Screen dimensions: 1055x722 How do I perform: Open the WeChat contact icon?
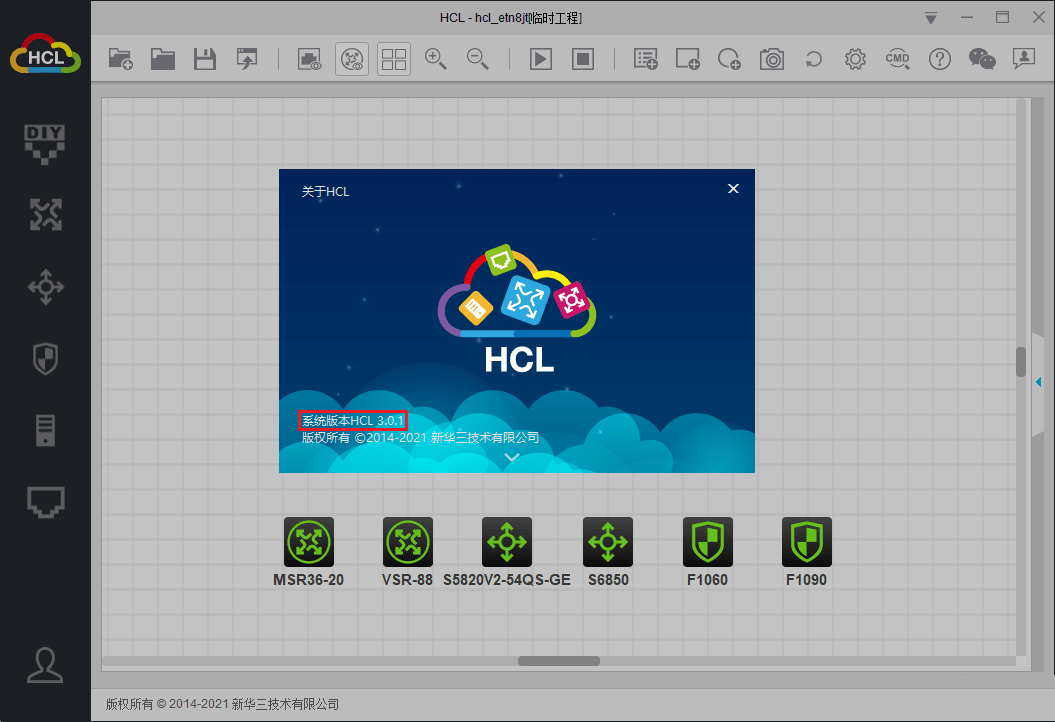point(982,59)
